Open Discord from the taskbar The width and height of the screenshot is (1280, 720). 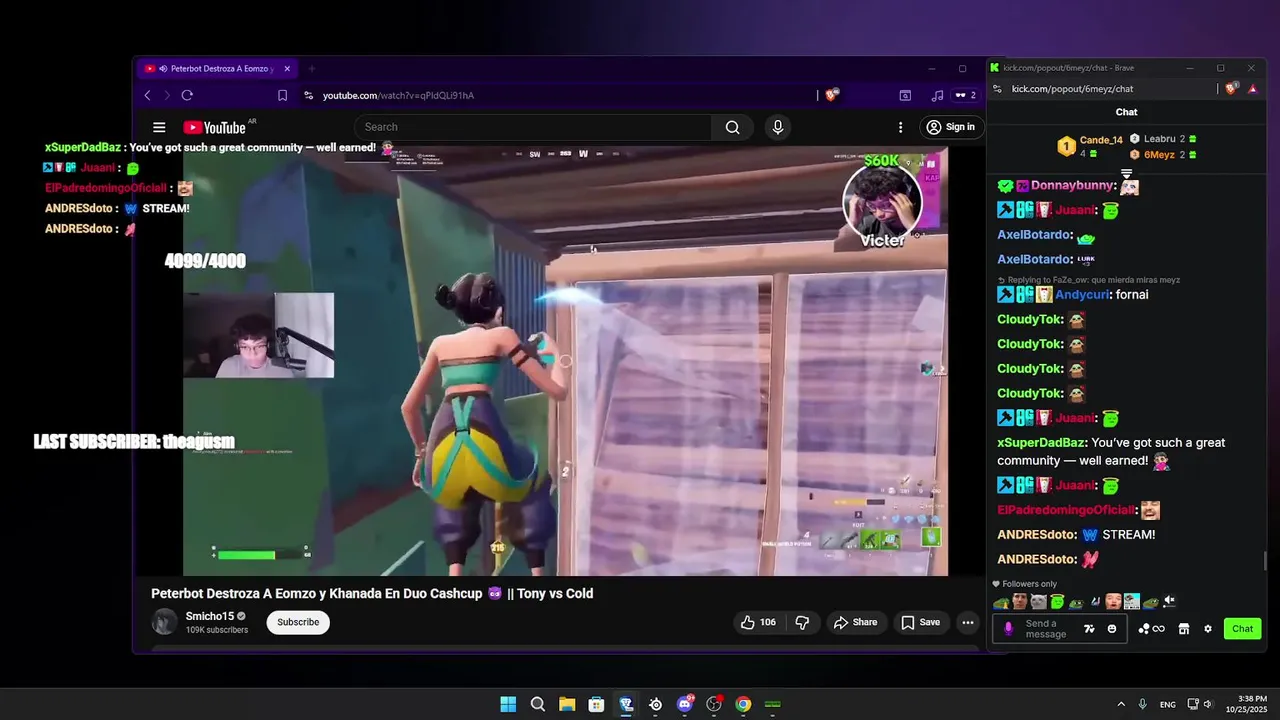[x=685, y=704]
